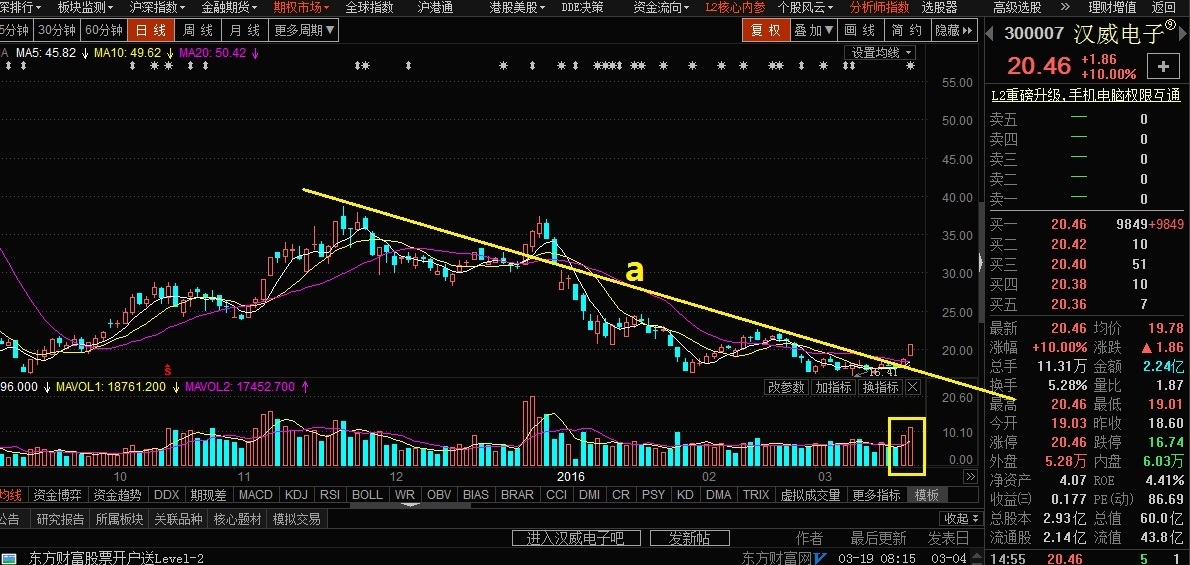This screenshot has width=1190, height=565.
Task: Select the 60分钟 period
Action: [104, 30]
